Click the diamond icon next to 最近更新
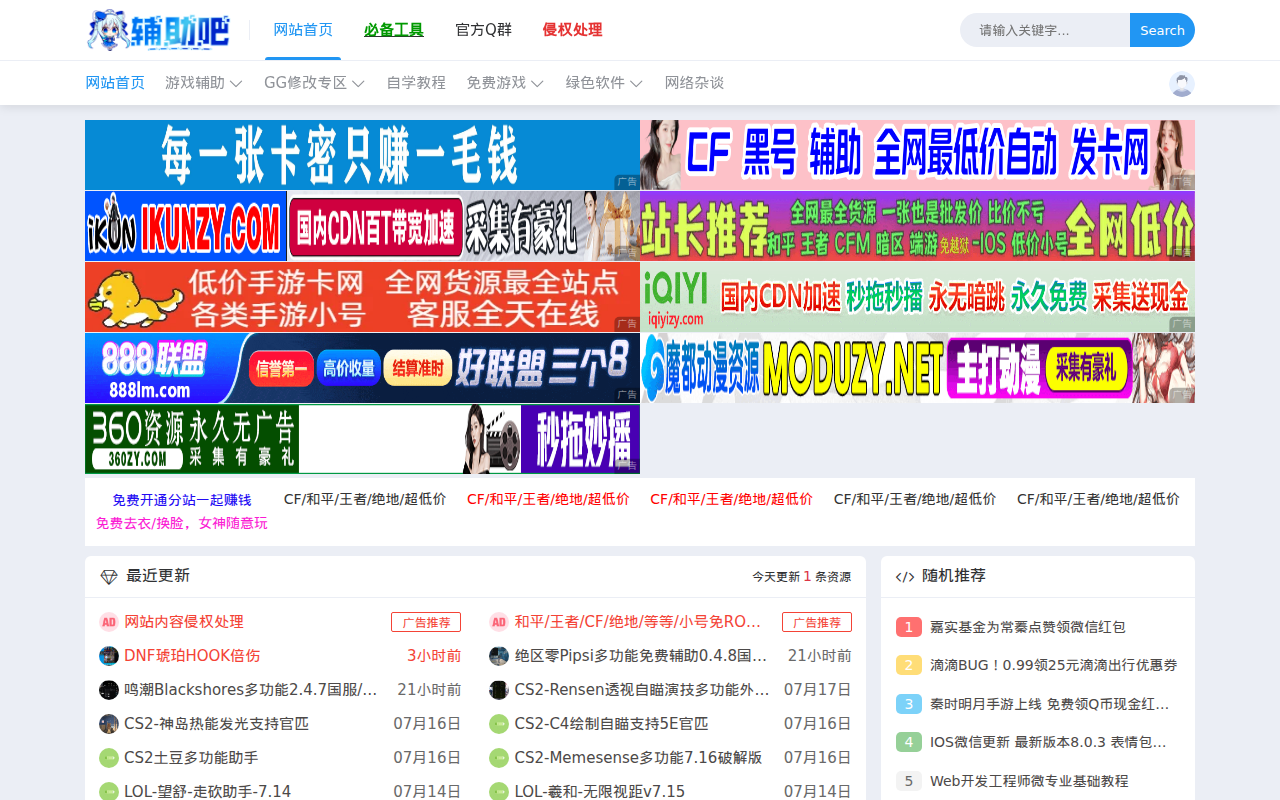This screenshot has height=800, width=1280. [x=109, y=577]
